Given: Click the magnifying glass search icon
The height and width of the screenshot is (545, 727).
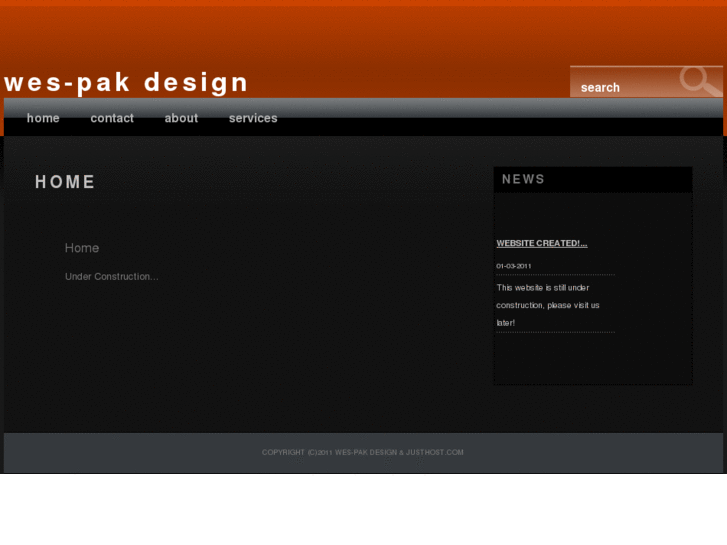Looking at the screenshot, I should tap(700, 81).
